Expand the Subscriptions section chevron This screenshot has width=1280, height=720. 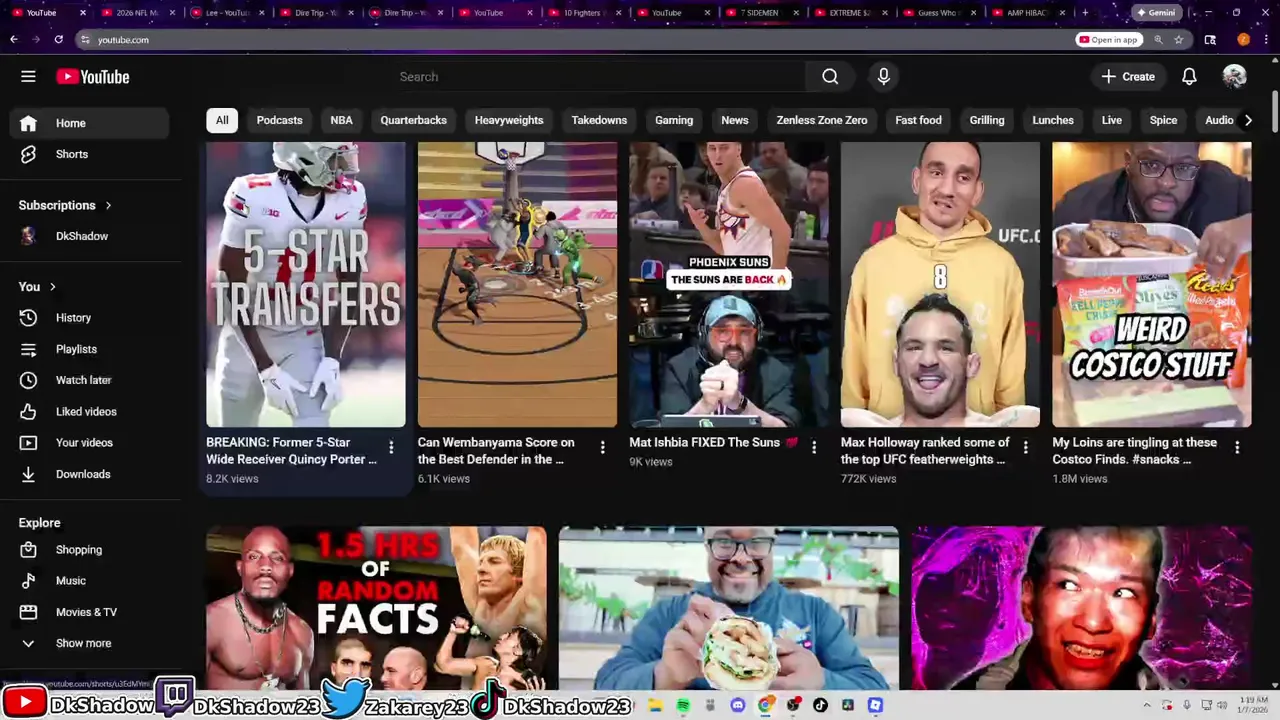[x=108, y=205]
